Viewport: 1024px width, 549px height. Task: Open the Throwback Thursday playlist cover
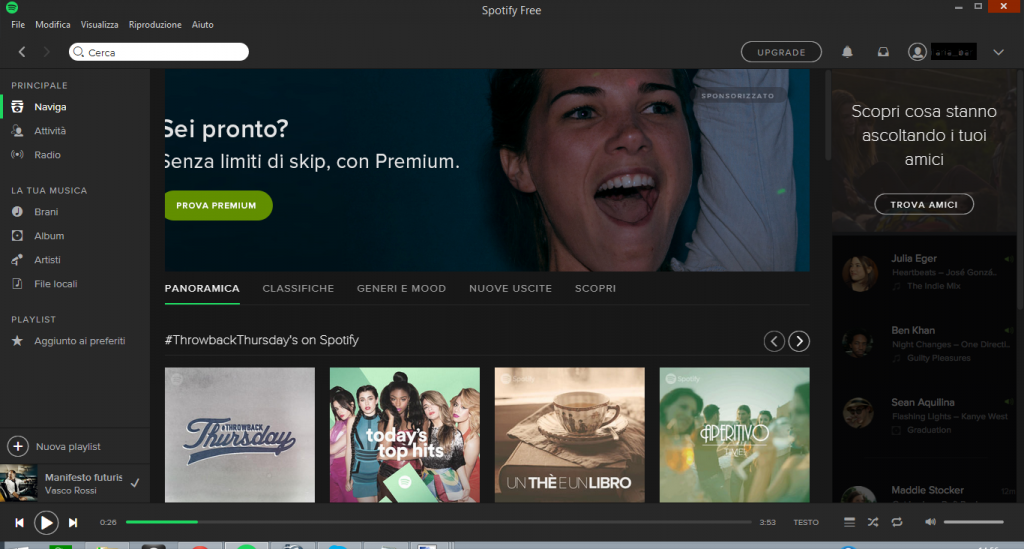pos(240,435)
